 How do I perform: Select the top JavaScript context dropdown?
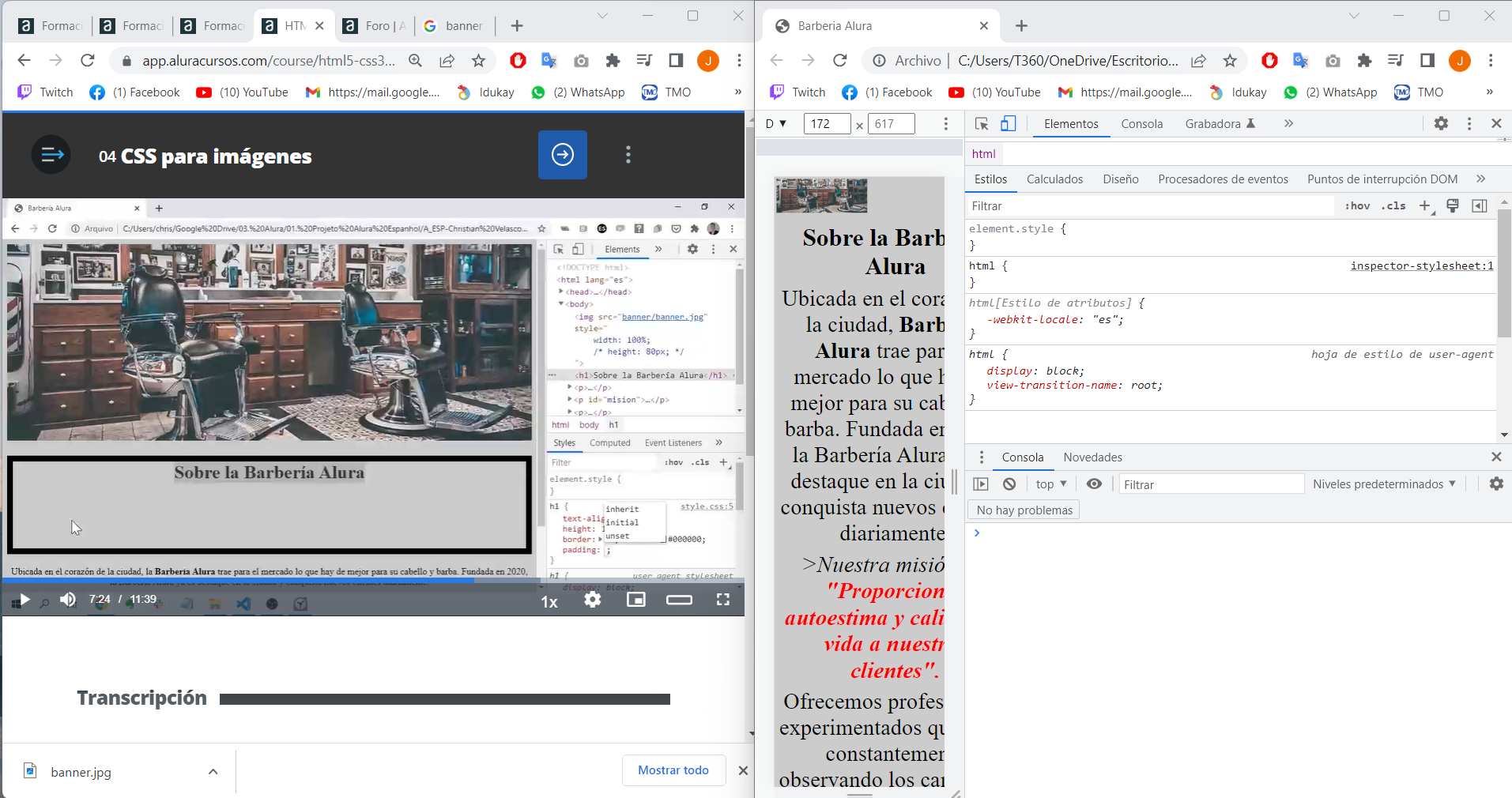(1051, 484)
